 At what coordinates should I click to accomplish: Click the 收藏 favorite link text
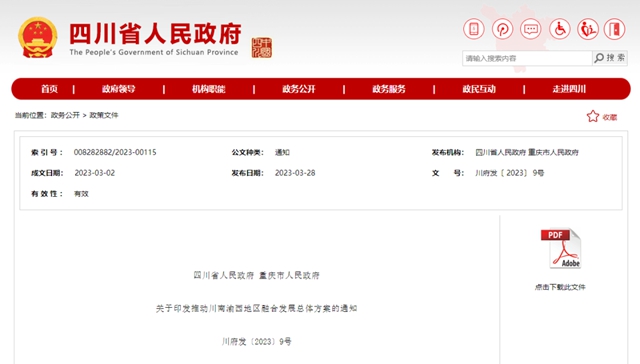[610, 117]
